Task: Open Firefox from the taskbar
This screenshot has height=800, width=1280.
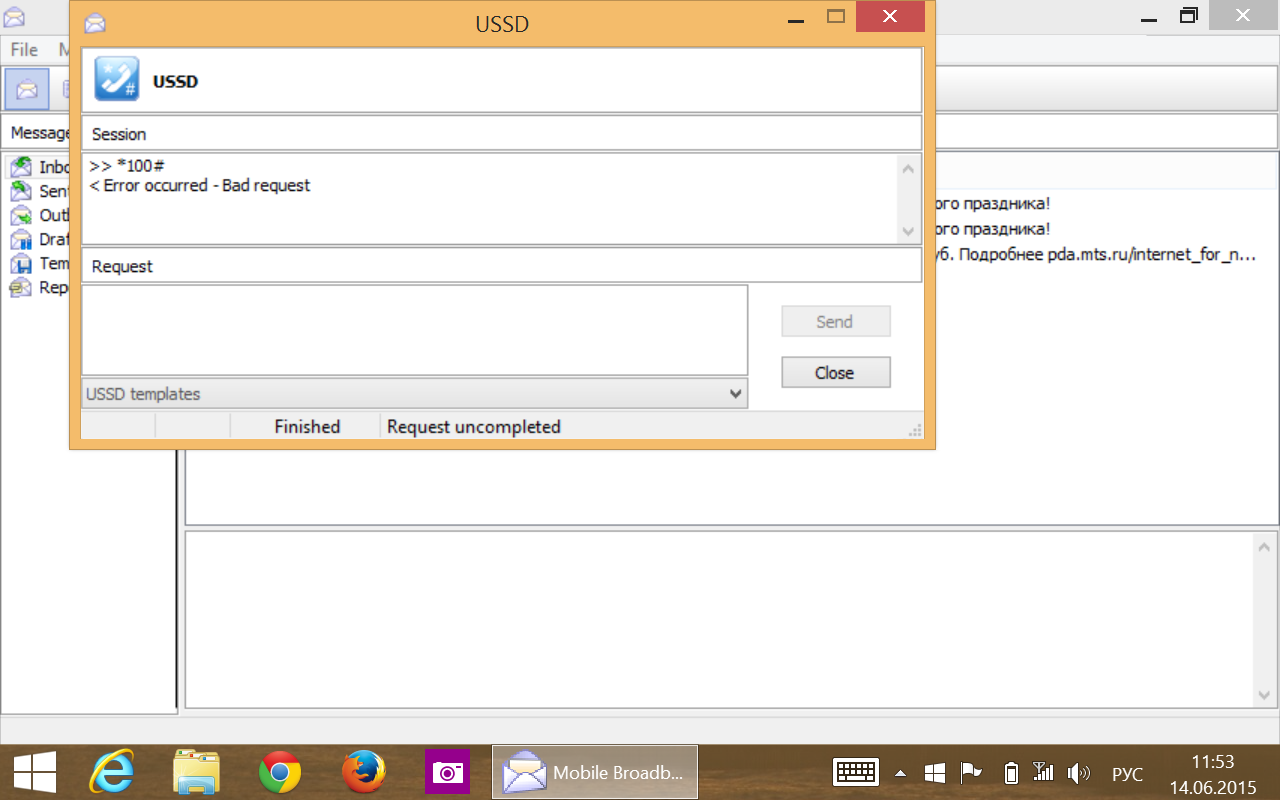Action: [x=363, y=772]
